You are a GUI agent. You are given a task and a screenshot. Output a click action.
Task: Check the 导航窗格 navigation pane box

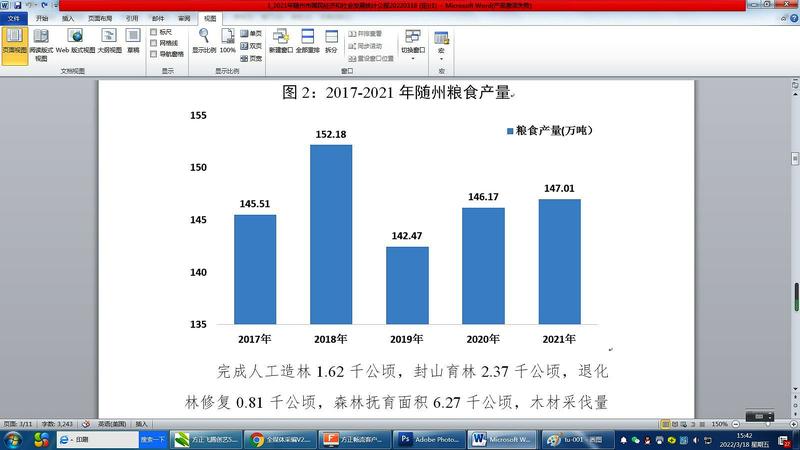[153, 54]
